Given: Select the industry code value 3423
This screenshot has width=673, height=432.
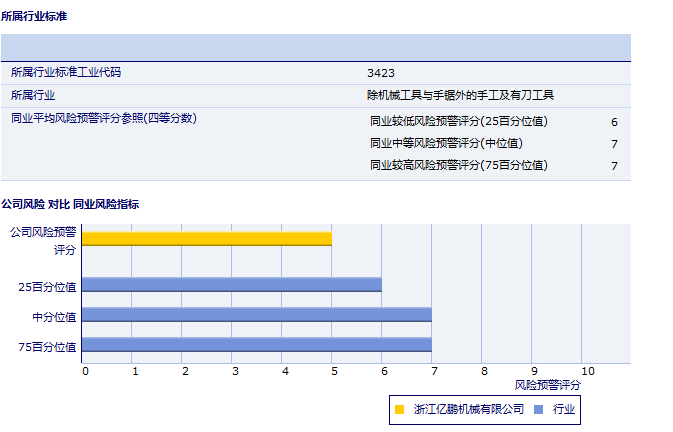Looking at the screenshot, I should click(381, 73).
